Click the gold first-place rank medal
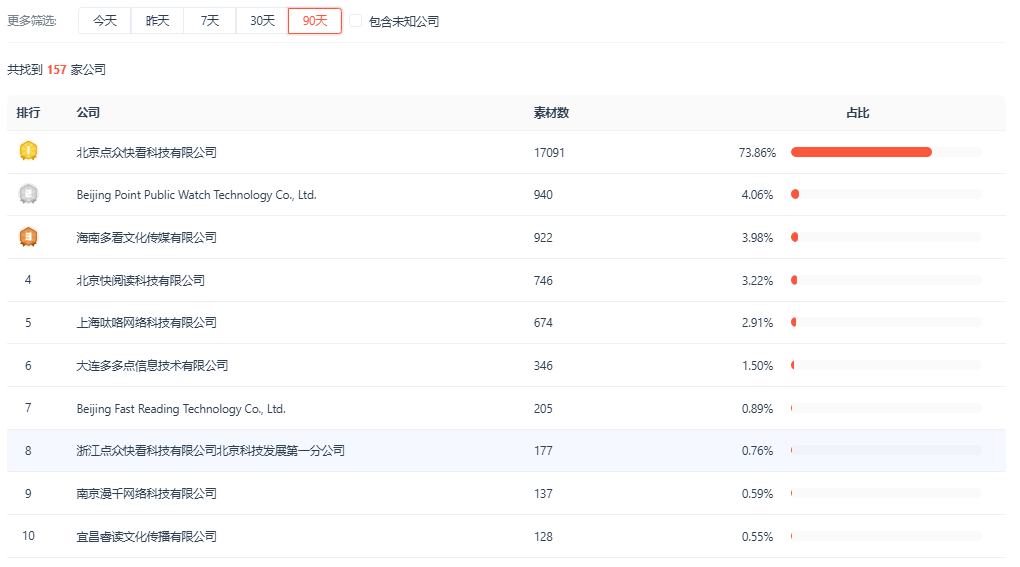The image size is (1020, 567). pos(28,152)
